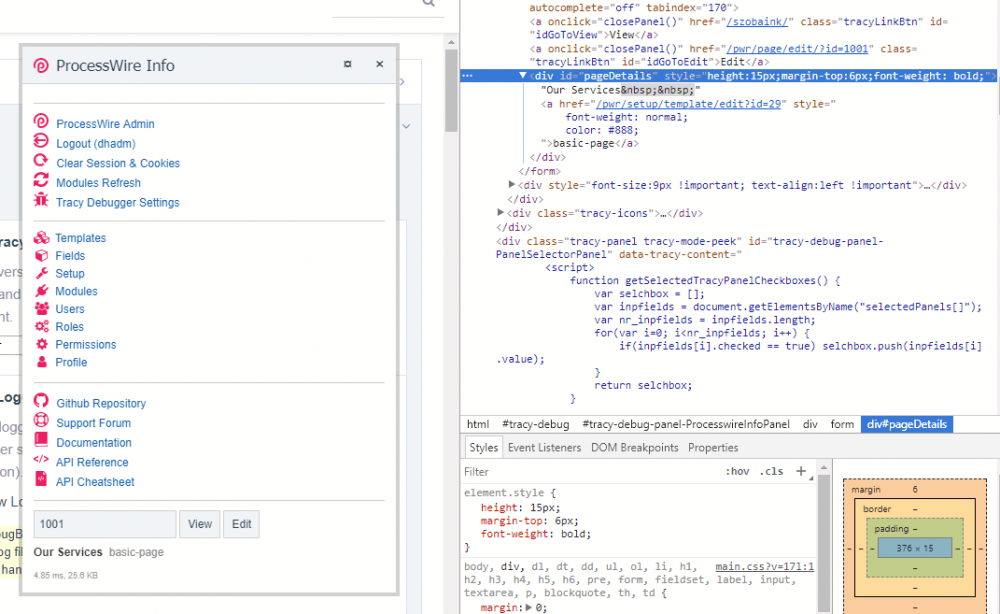
Task: Click the Setup wrench icon
Action: click(x=41, y=273)
